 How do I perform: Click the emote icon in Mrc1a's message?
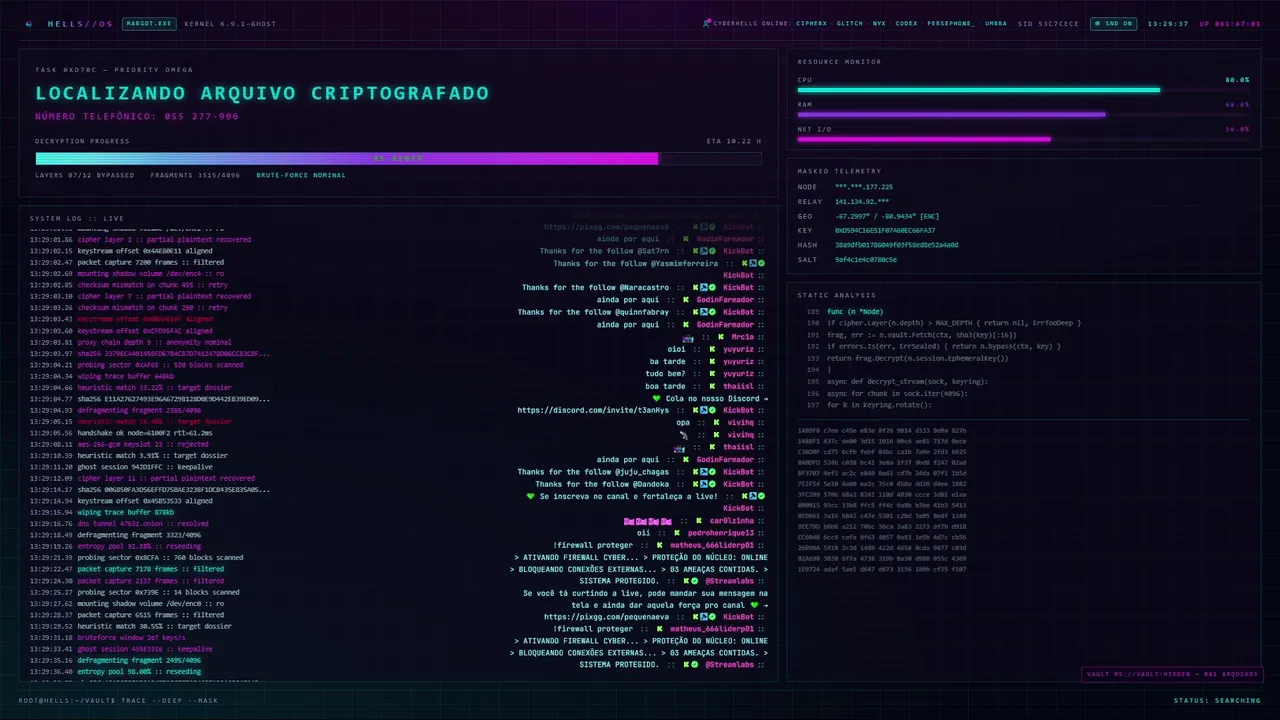tap(688, 337)
